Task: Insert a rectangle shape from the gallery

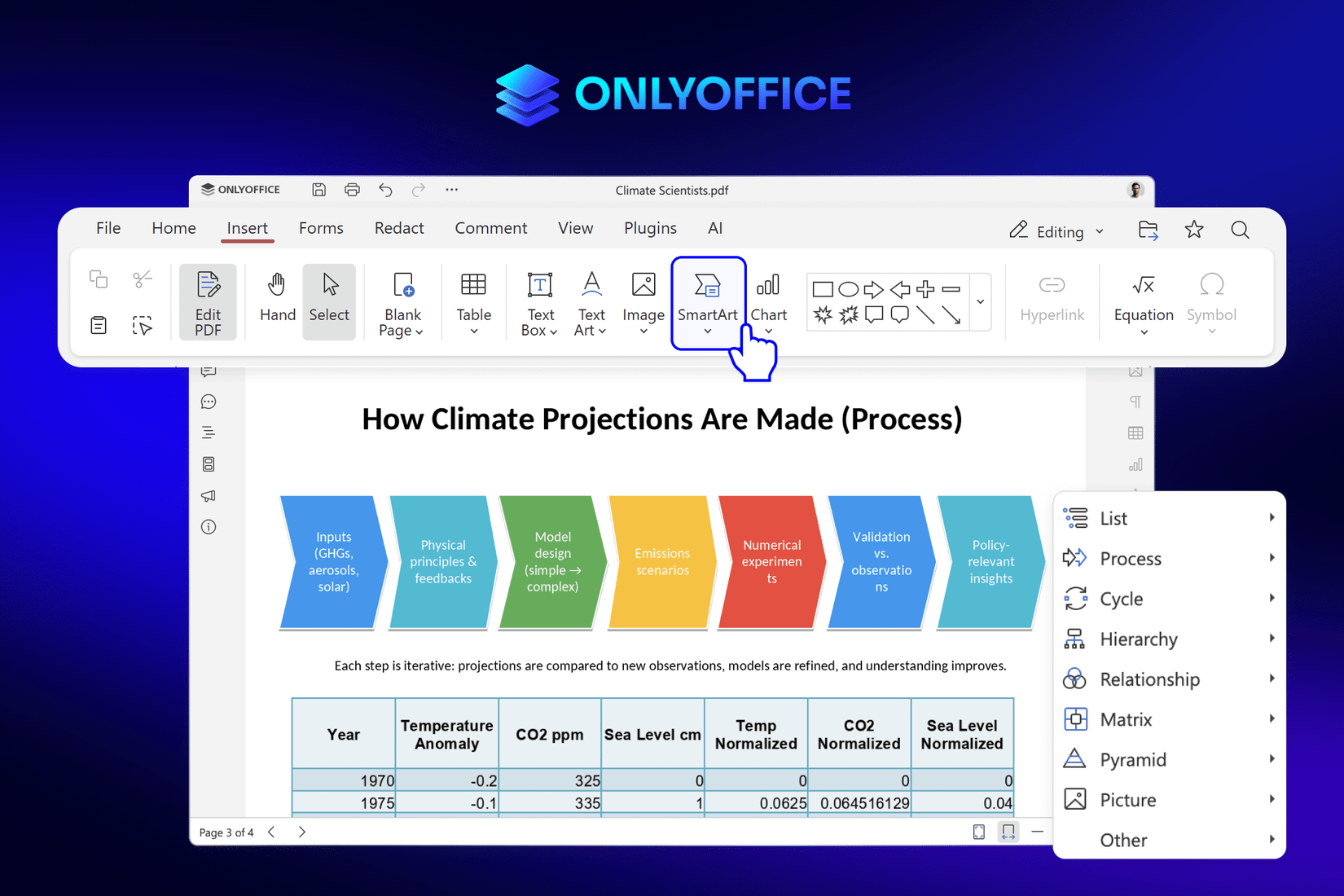Action: pos(823,289)
